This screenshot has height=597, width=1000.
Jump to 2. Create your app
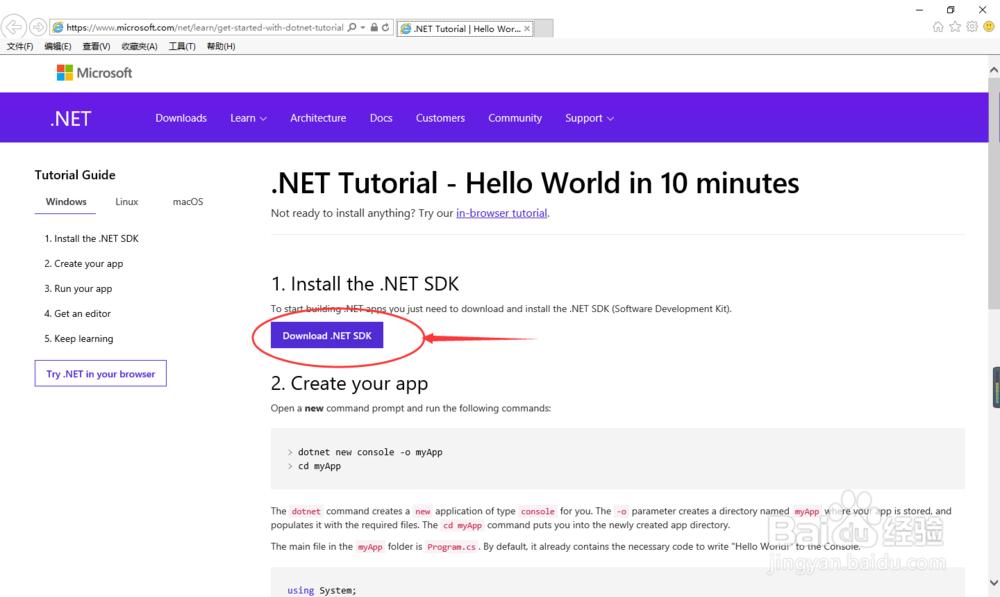click(x=84, y=263)
